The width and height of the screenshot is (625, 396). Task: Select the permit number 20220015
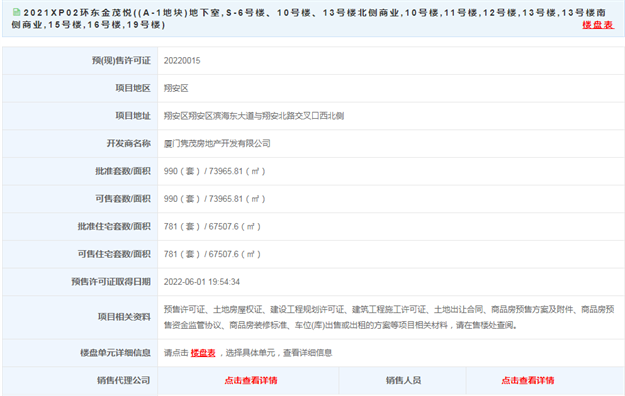click(182, 61)
